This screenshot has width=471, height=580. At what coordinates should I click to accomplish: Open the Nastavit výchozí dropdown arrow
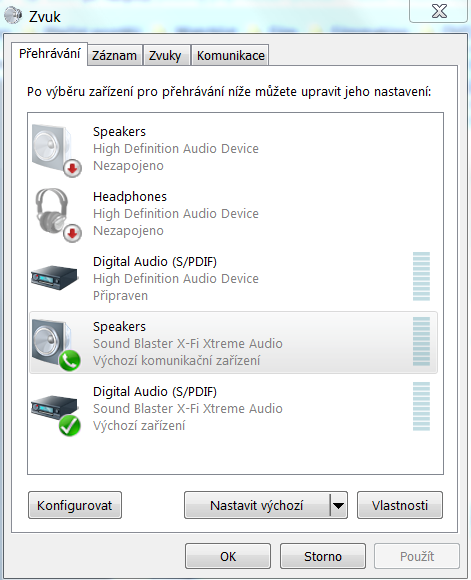pos(339,505)
